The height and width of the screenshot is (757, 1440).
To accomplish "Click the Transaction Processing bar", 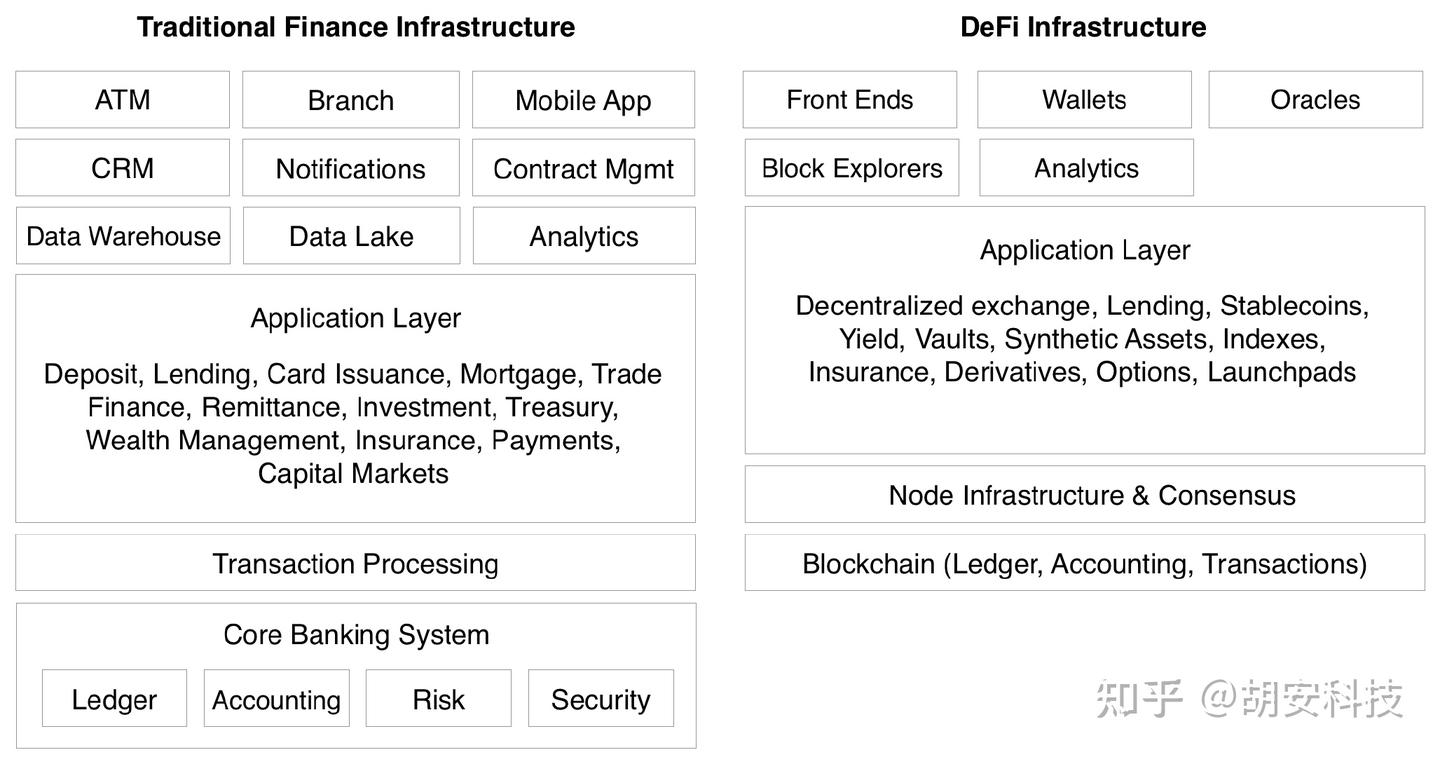I will point(355,563).
